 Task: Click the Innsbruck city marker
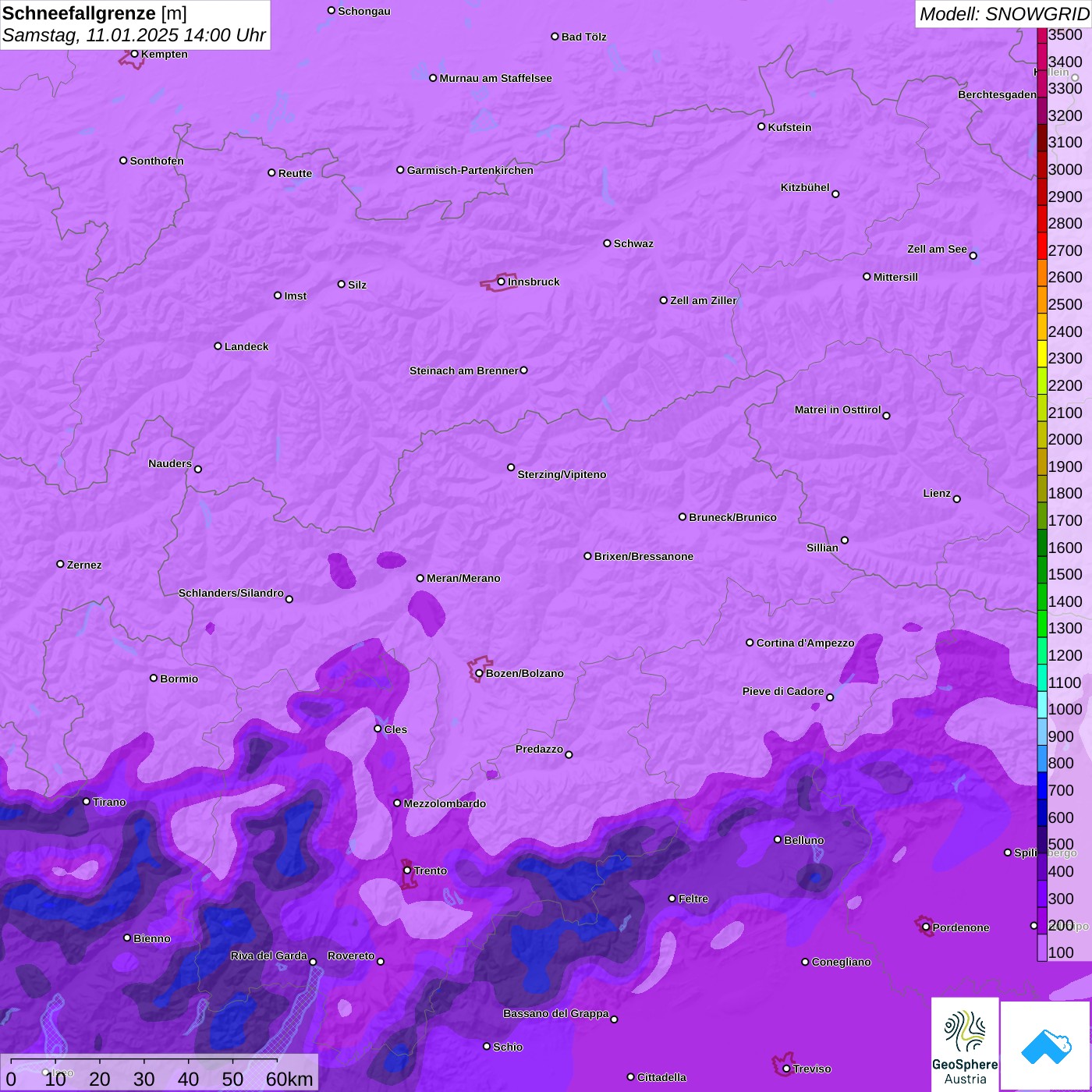502,282
